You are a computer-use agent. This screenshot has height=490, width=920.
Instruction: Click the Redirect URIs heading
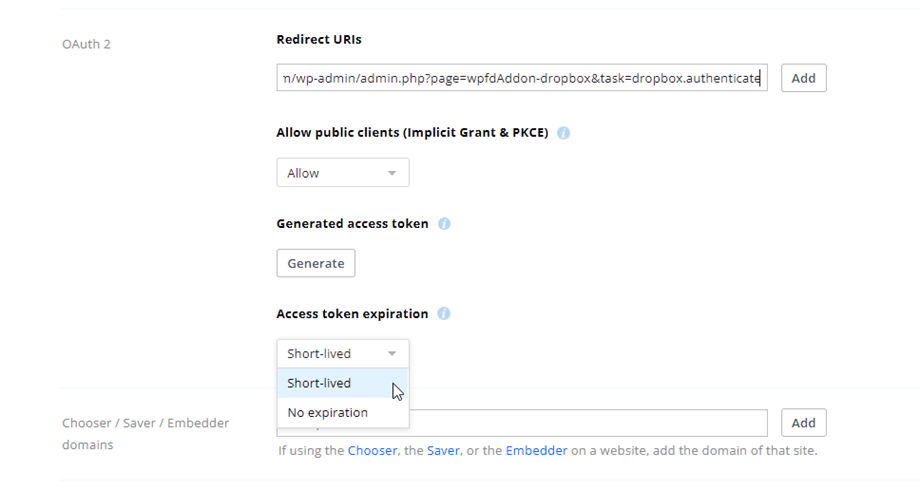tap(319, 40)
